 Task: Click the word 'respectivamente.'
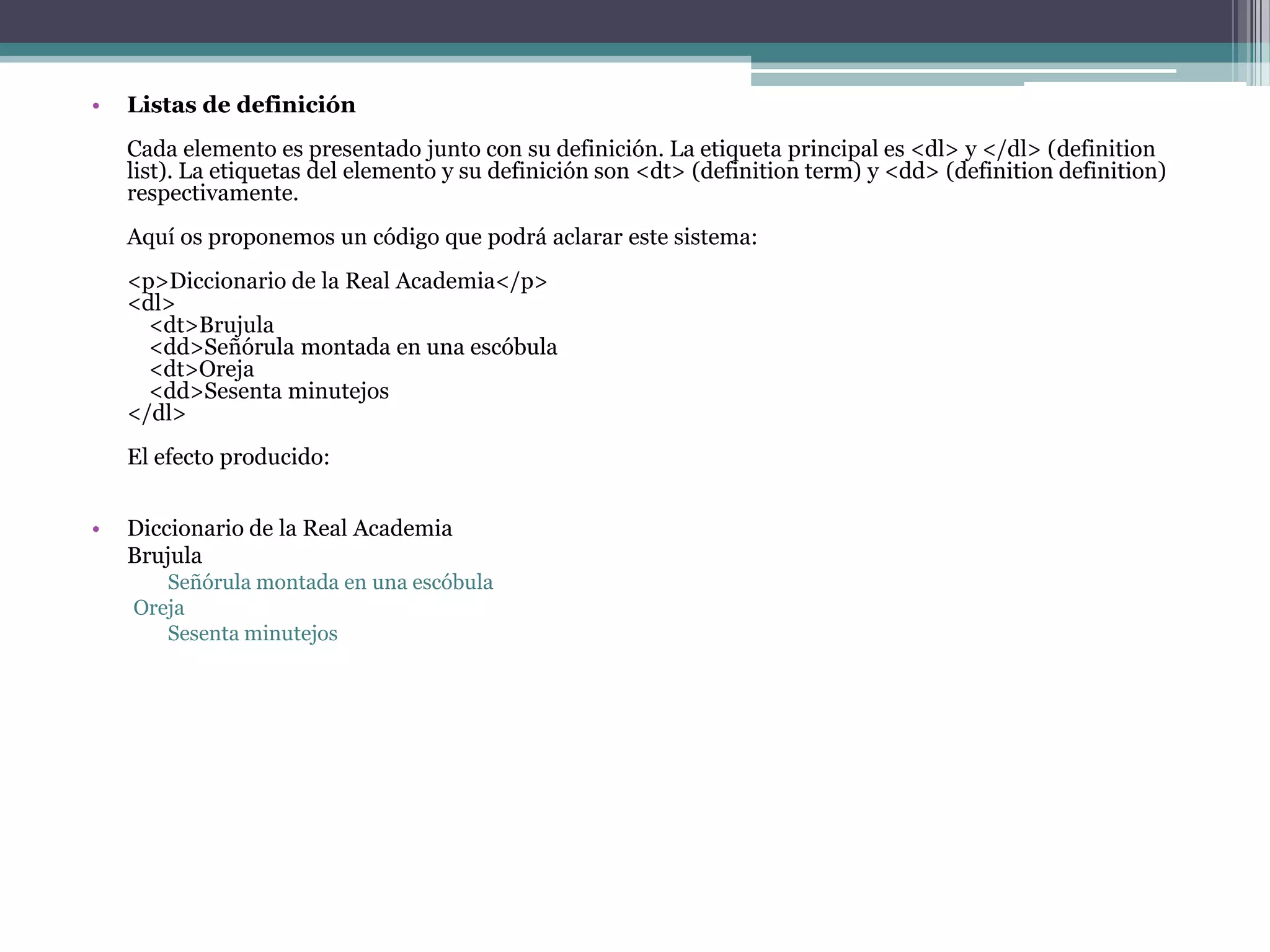[213, 194]
